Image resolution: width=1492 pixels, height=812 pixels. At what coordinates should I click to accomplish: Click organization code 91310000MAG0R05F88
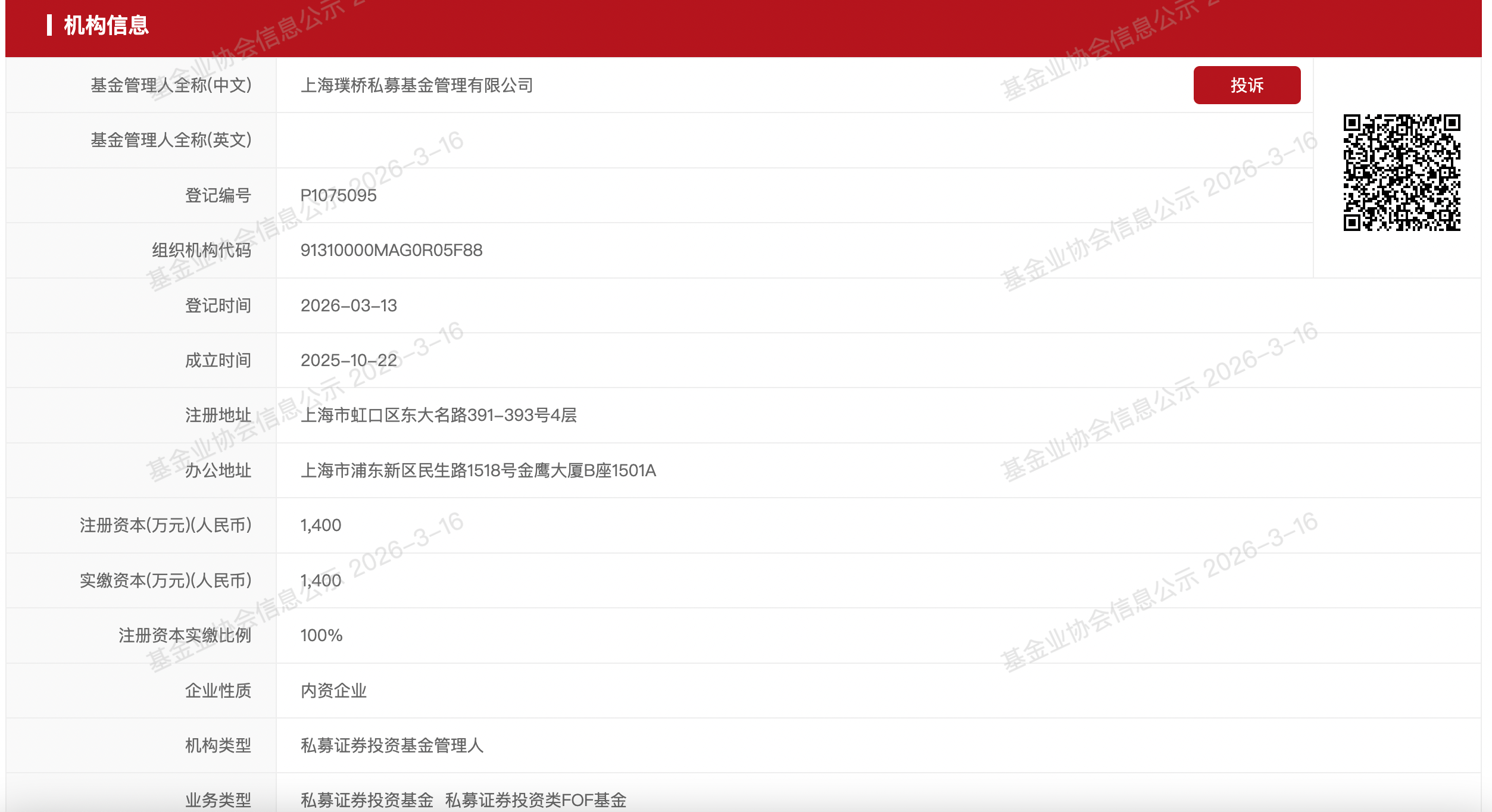(391, 250)
